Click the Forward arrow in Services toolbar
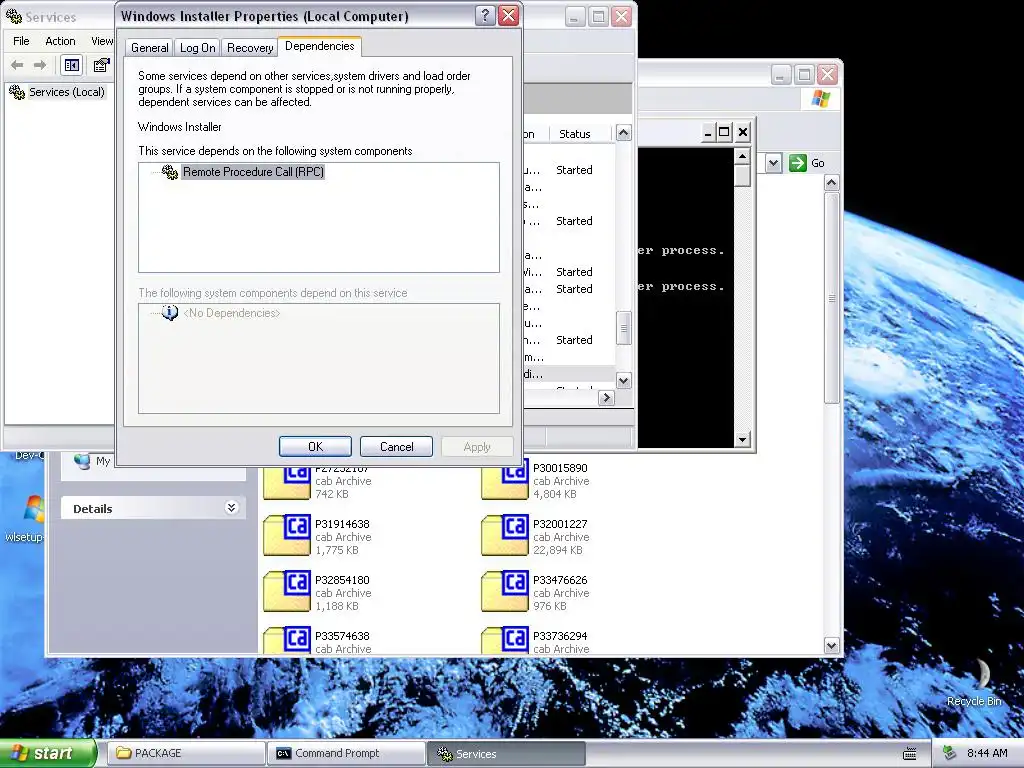The height and width of the screenshot is (768, 1024). click(40, 65)
